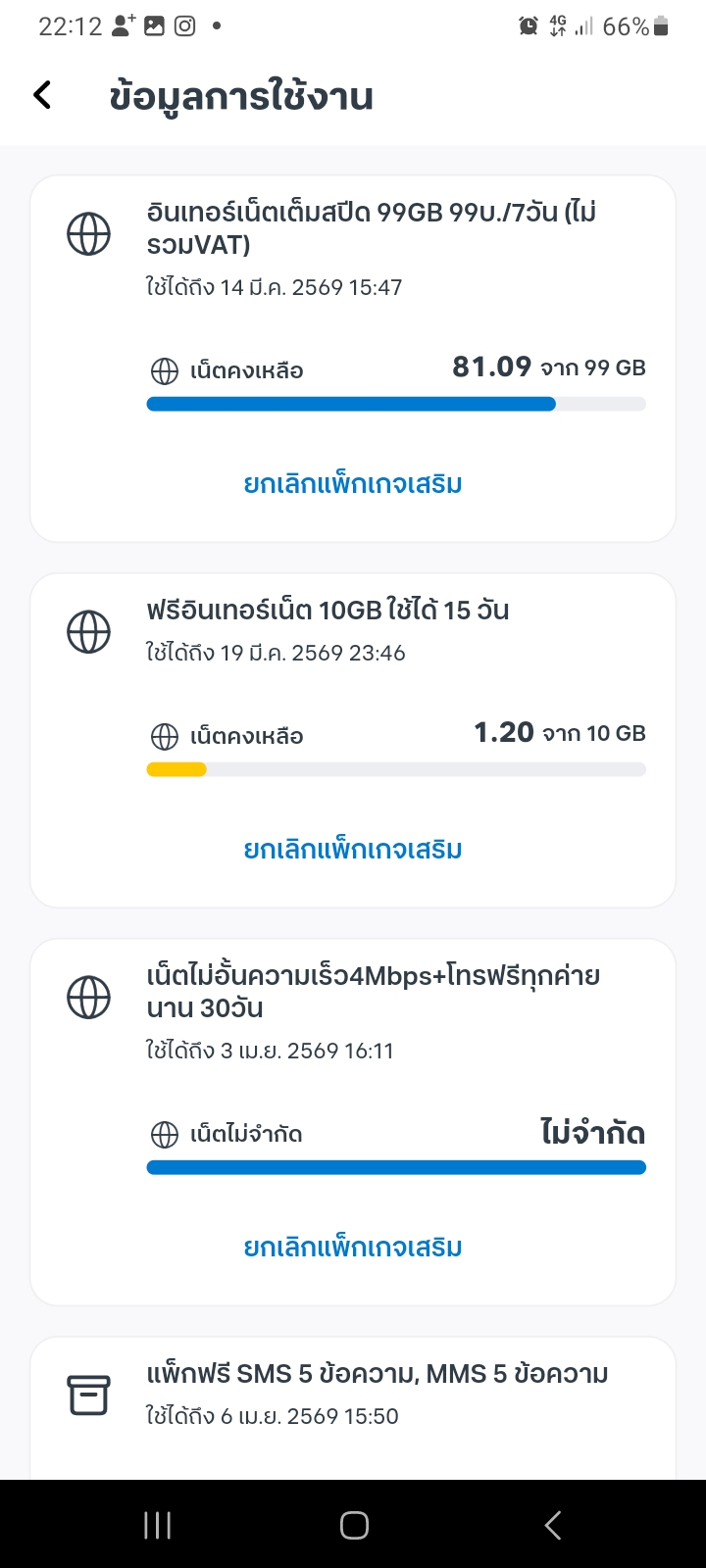Tap small globe icon in the unlimited data row
Screen dimensions: 706x1568
164,1135
